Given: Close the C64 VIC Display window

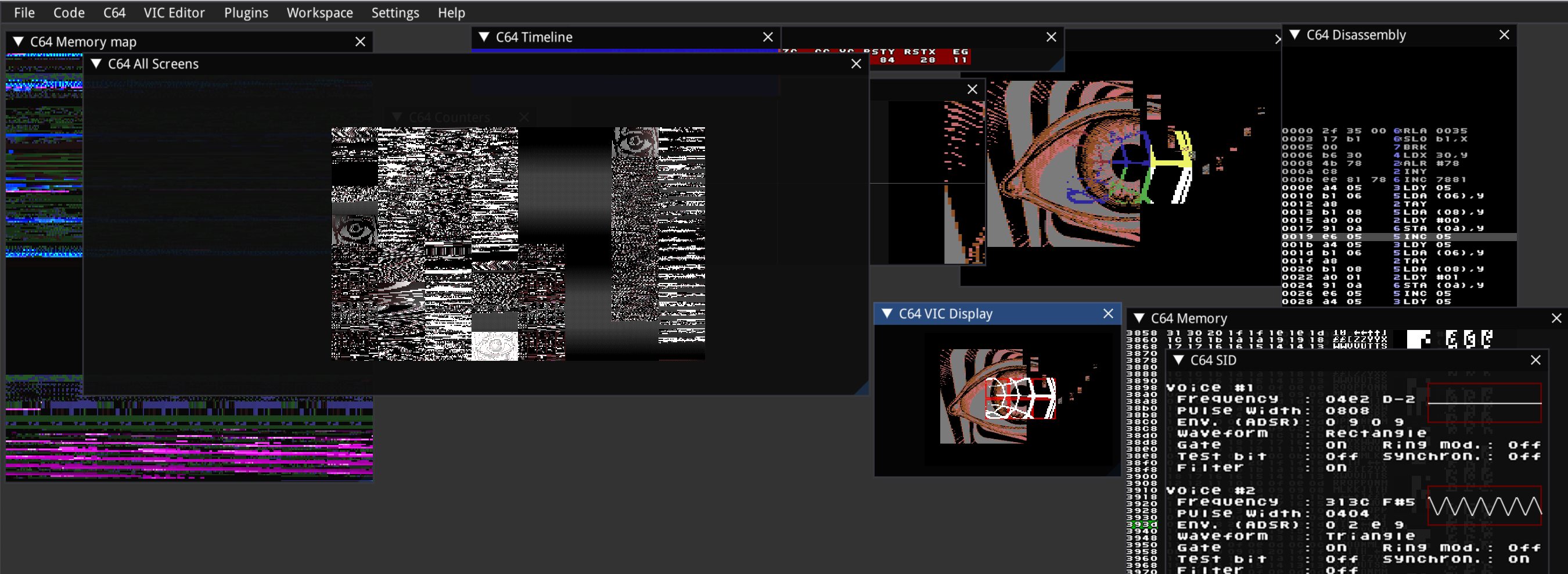Looking at the screenshot, I should pyautogui.click(x=1108, y=314).
